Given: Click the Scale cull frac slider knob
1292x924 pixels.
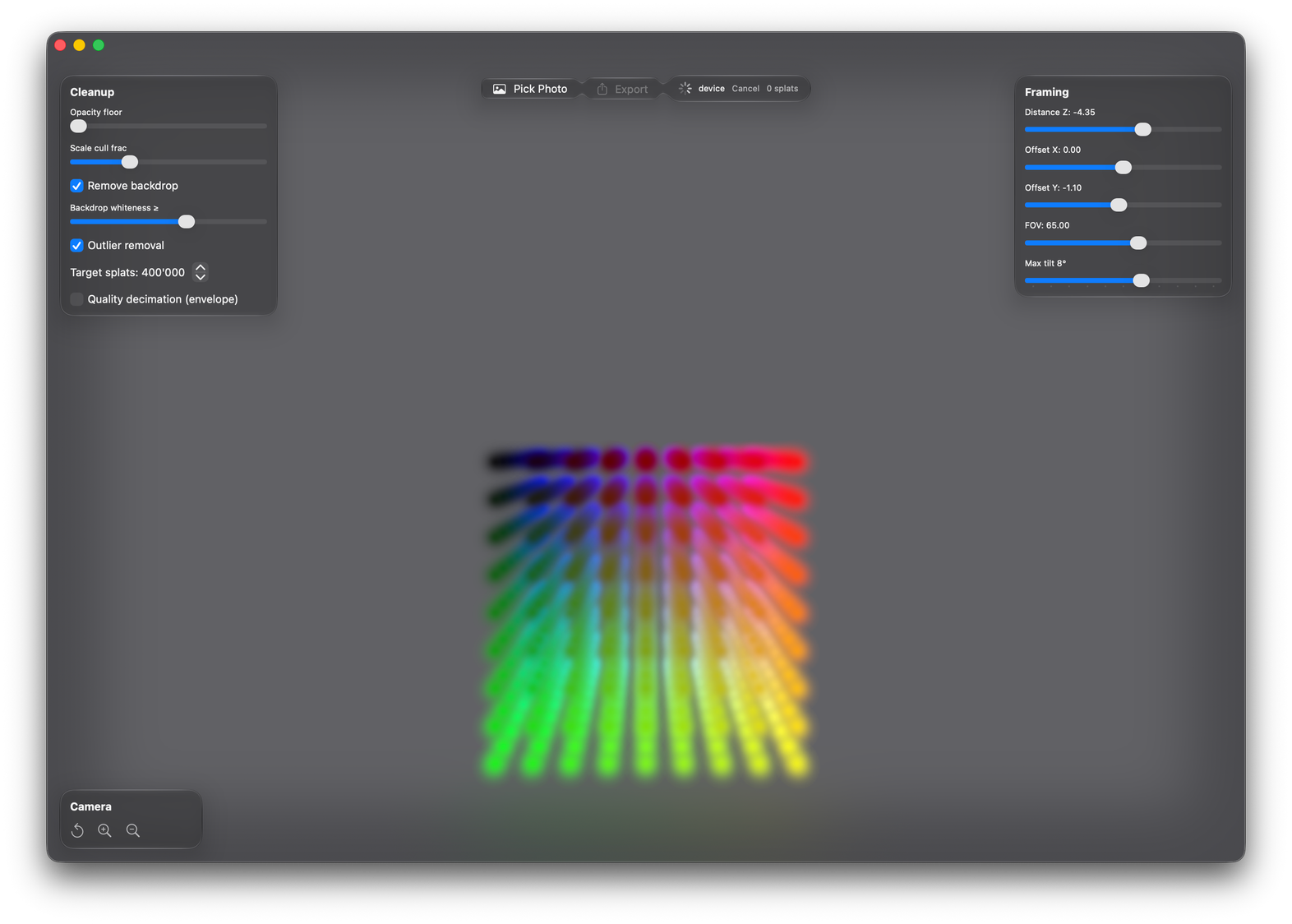Looking at the screenshot, I should pyautogui.click(x=130, y=162).
